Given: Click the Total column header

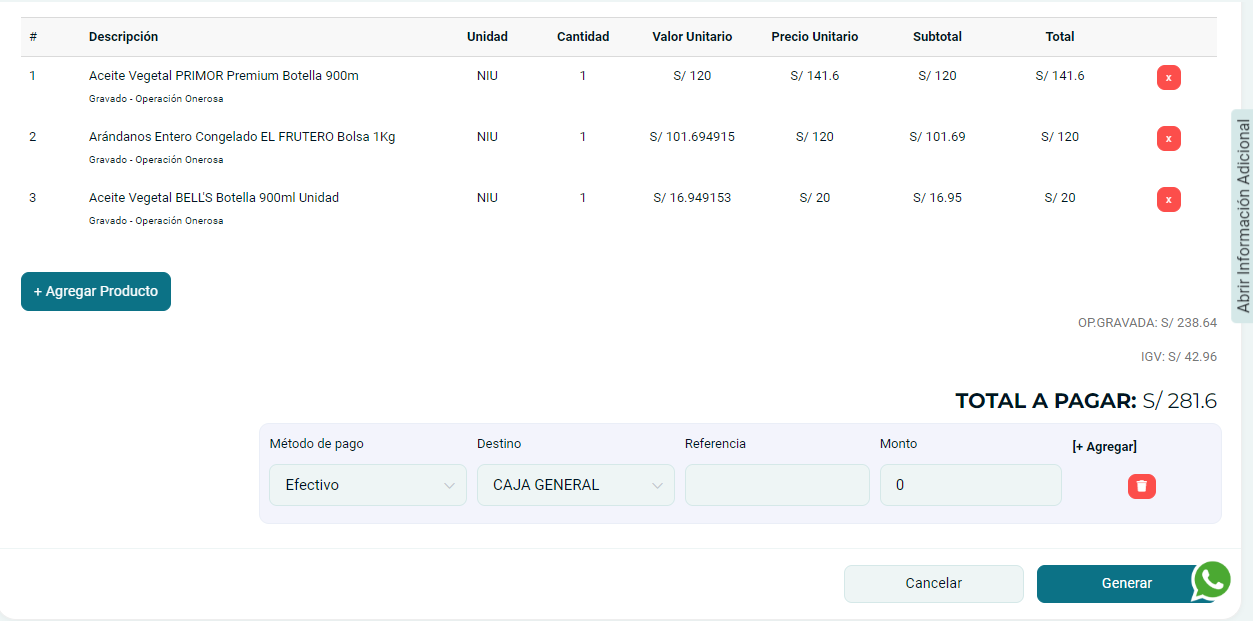Looking at the screenshot, I should tap(1059, 37).
